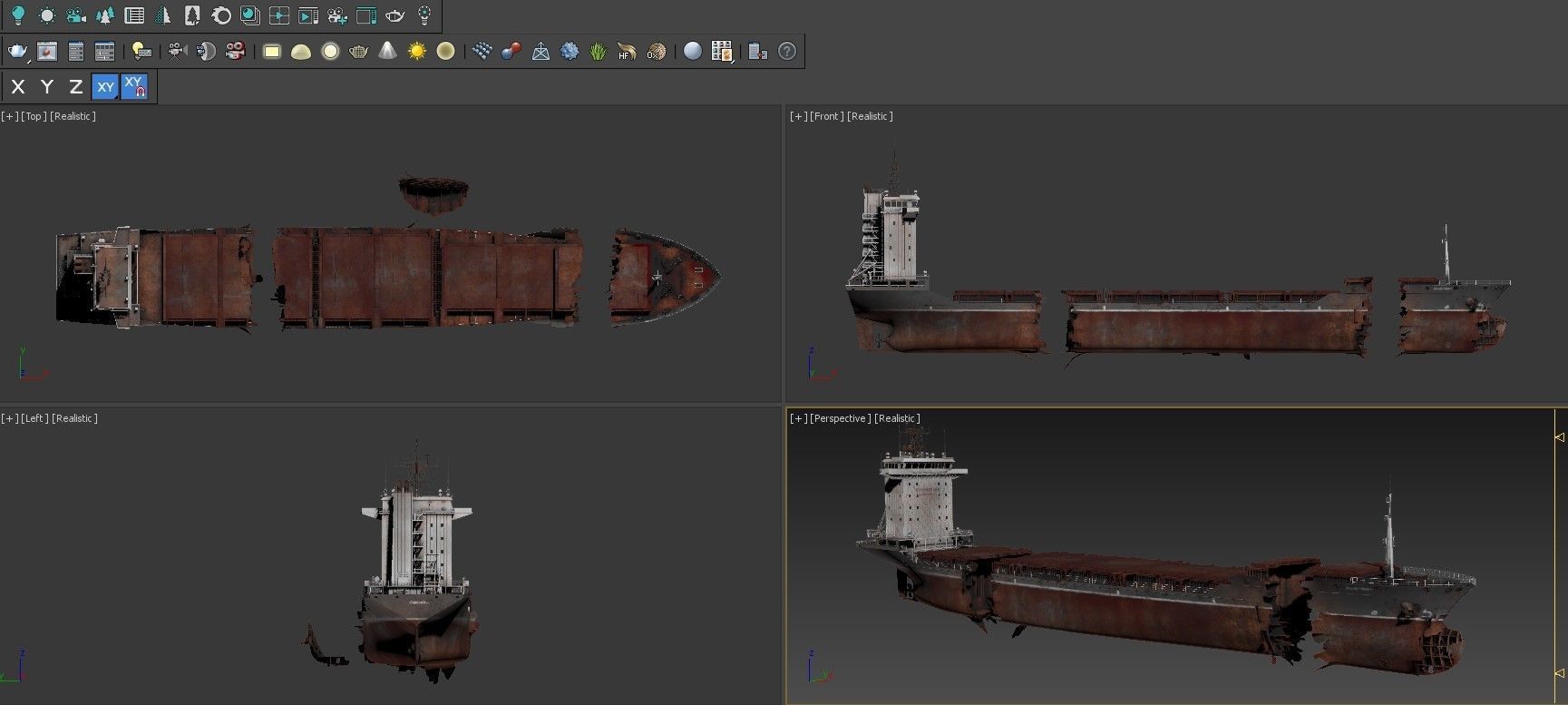This screenshot has height=705, width=1568.
Task: Open the [+] menu of Front viewport
Action: pos(798,116)
